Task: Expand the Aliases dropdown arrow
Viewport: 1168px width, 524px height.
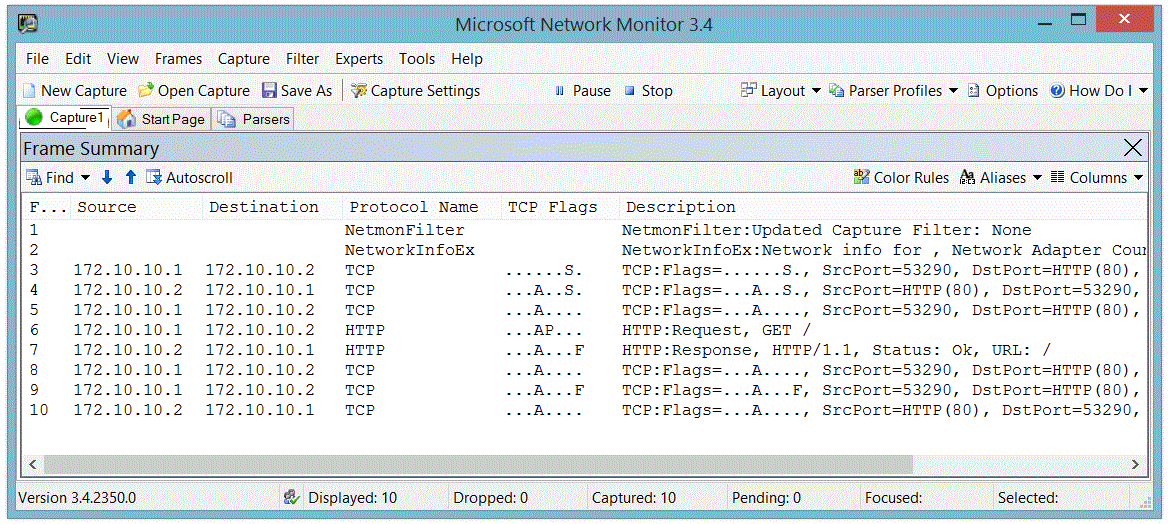Action: click(x=1038, y=177)
